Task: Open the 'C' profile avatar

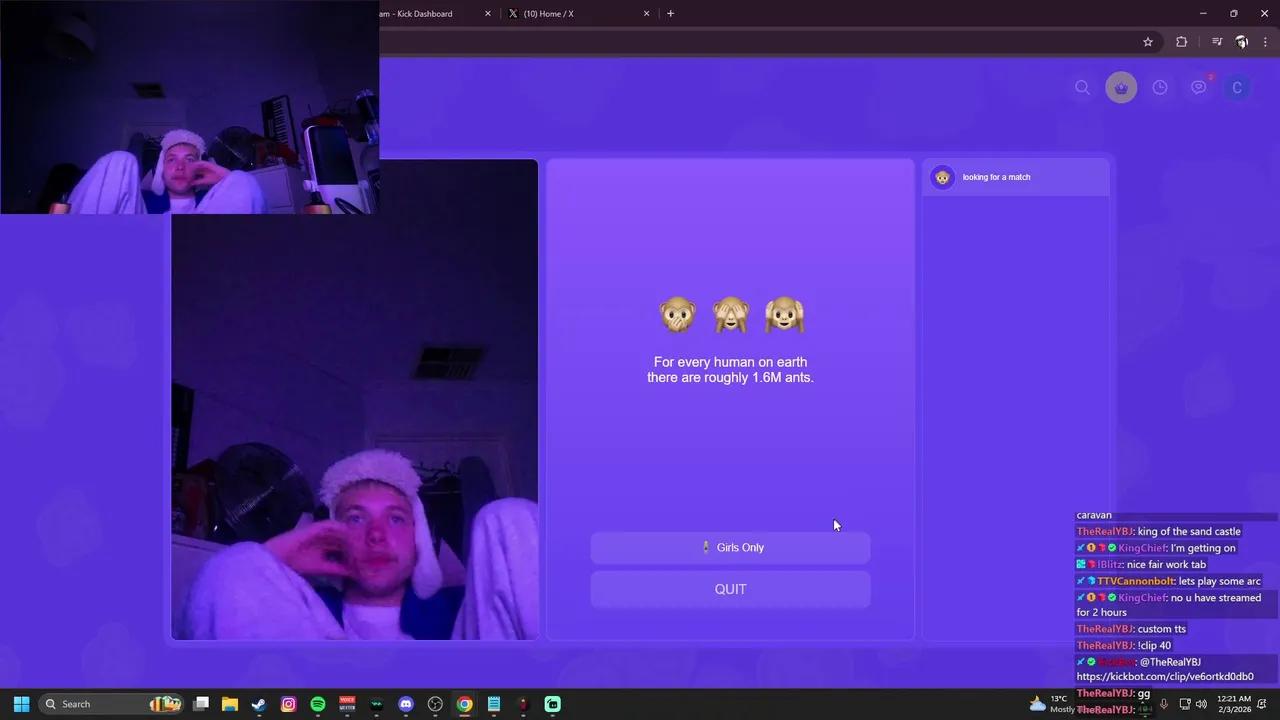Action: tap(1237, 88)
